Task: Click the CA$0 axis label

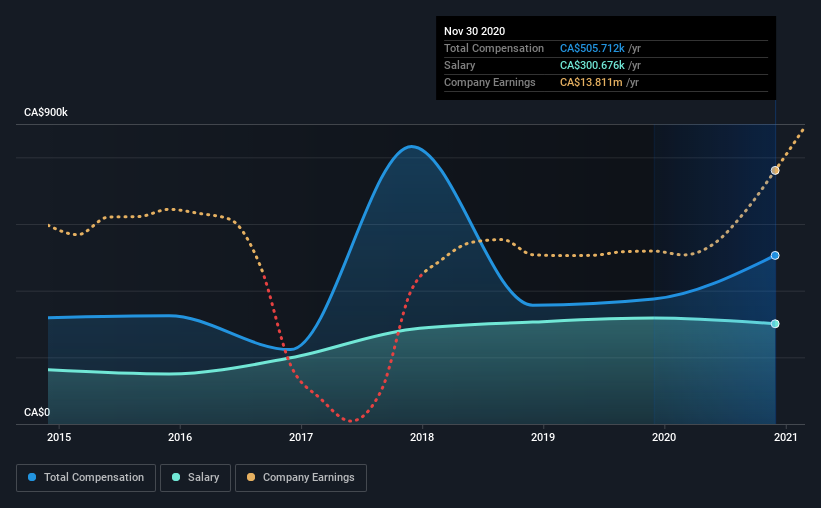Action: 37,413
